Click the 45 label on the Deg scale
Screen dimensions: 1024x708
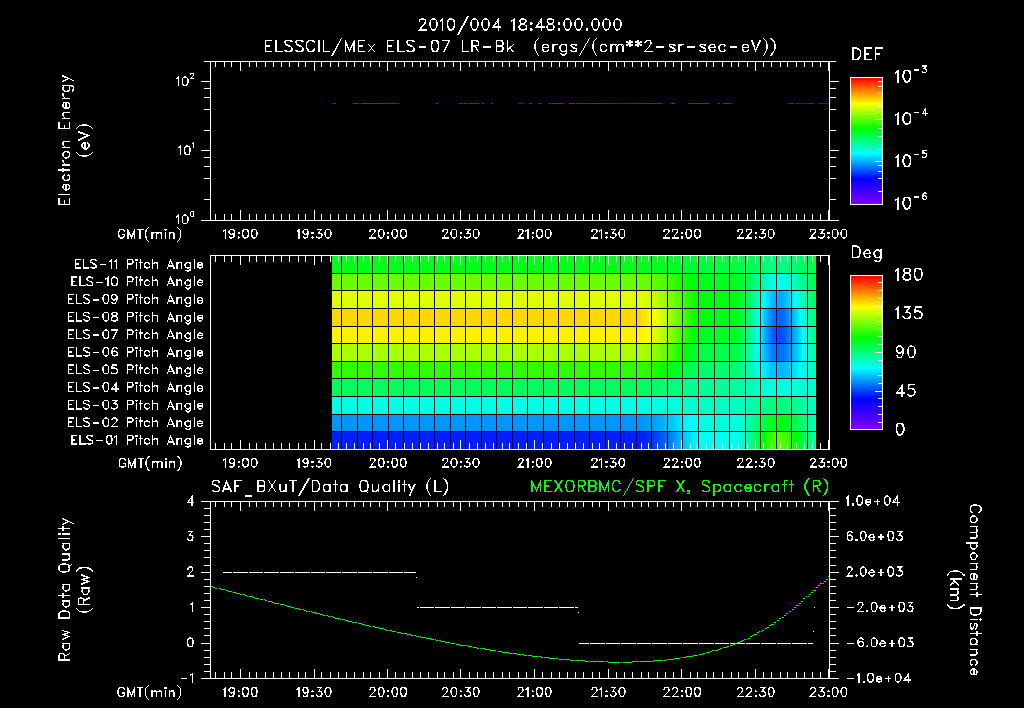pyautogui.click(x=904, y=391)
